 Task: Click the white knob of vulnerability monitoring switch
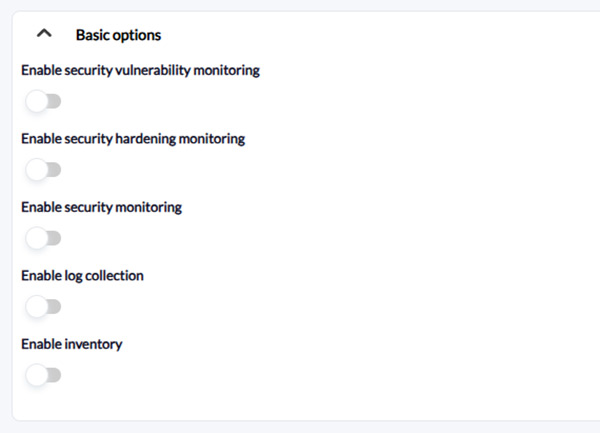point(37,101)
